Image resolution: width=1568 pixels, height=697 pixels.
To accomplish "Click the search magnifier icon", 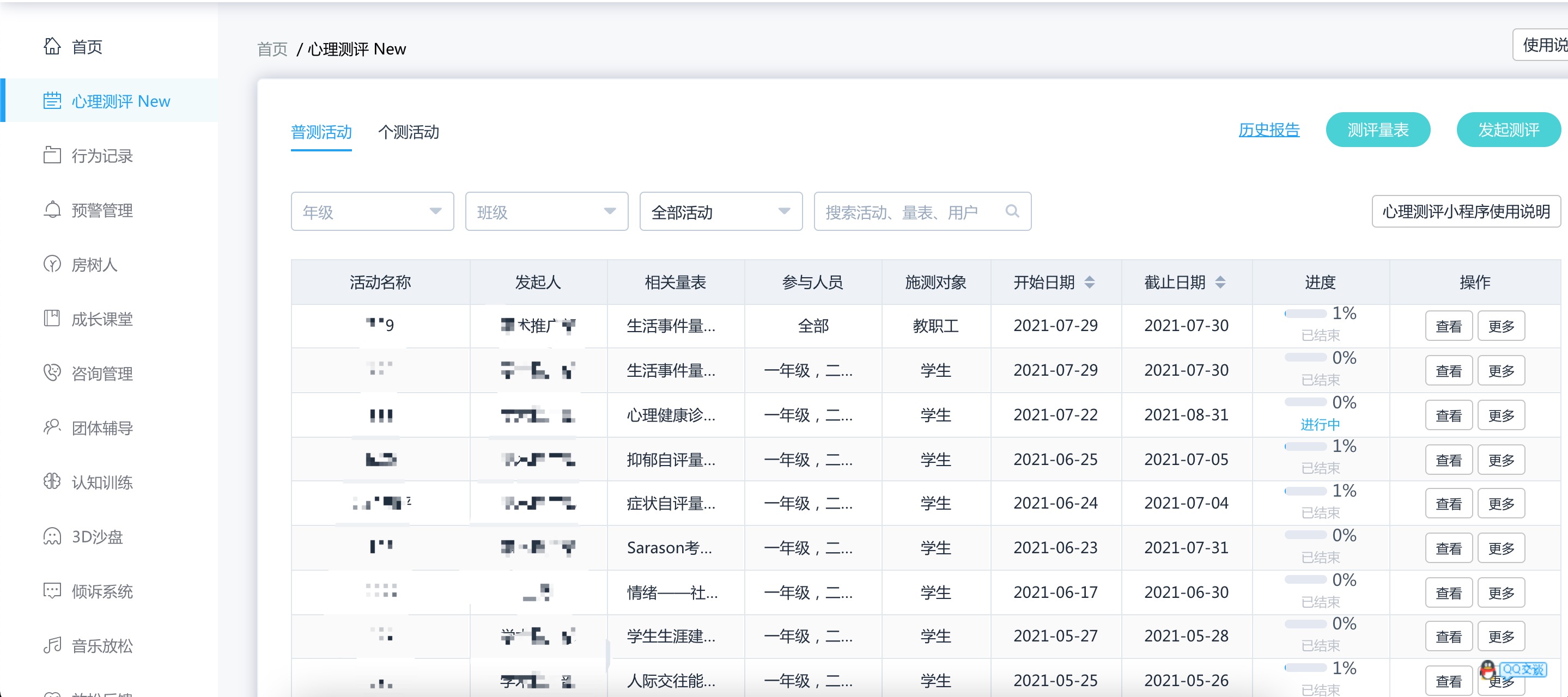I will coord(1012,211).
